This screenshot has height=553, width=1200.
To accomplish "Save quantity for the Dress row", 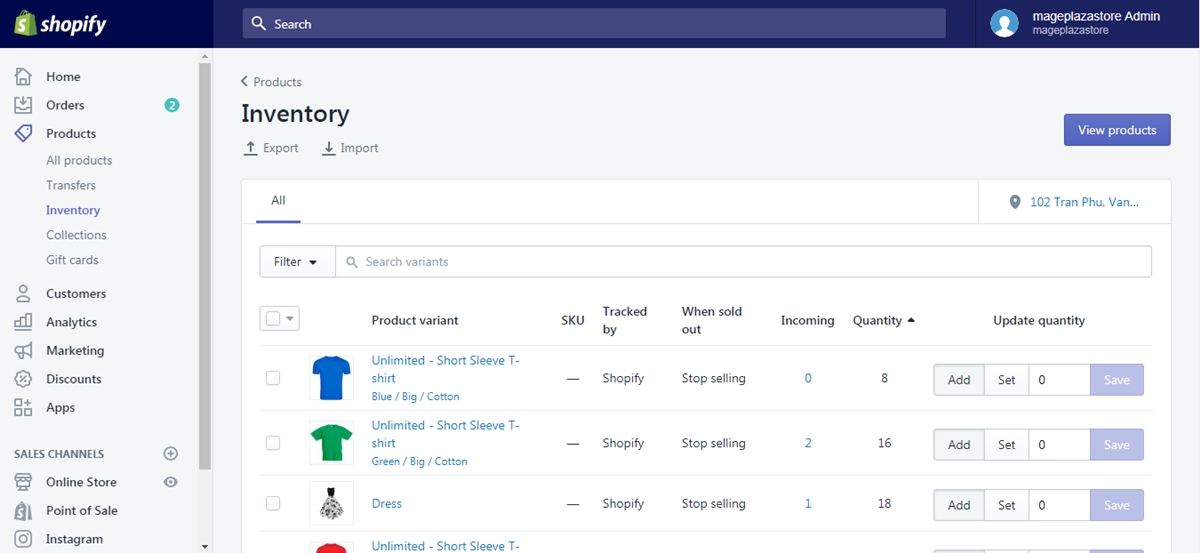I will tap(1117, 505).
